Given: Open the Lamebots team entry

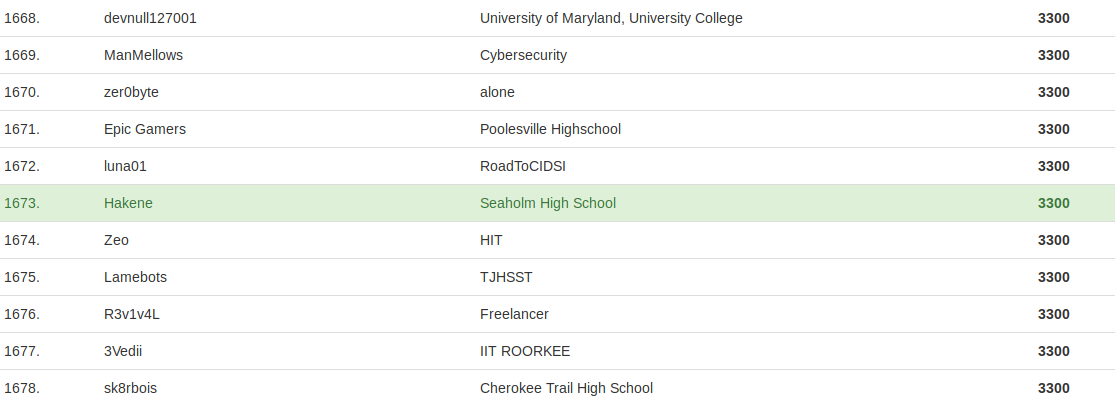Looking at the screenshot, I should (135, 277).
